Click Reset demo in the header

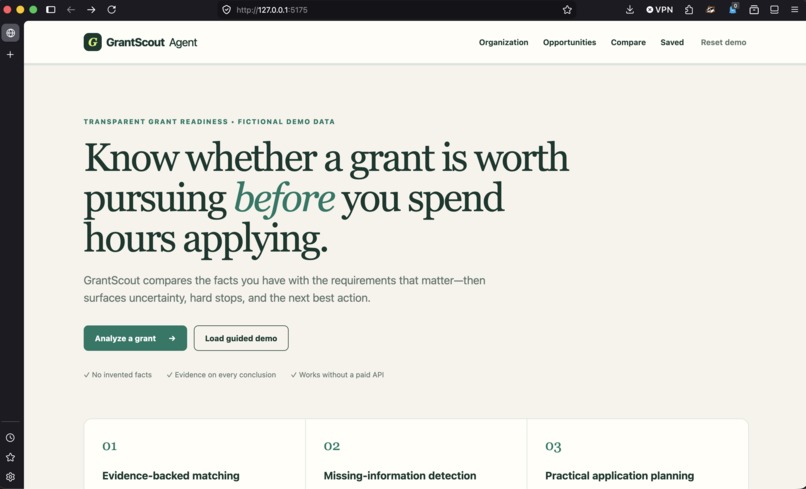pyautogui.click(x=723, y=43)
